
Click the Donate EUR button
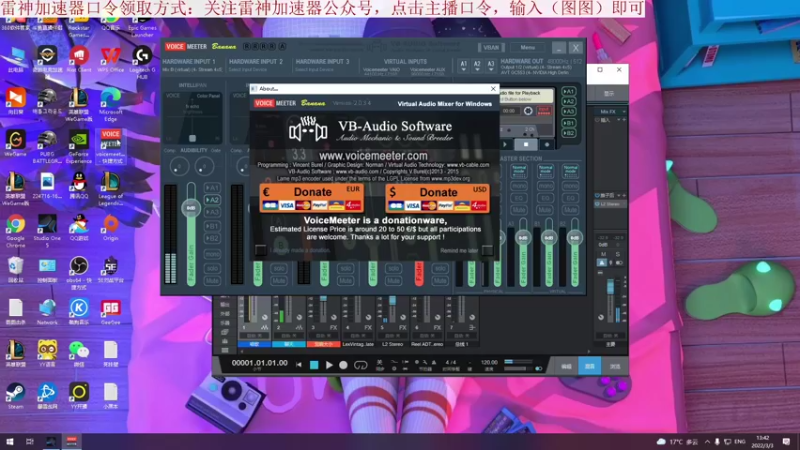tap(312, 198)
